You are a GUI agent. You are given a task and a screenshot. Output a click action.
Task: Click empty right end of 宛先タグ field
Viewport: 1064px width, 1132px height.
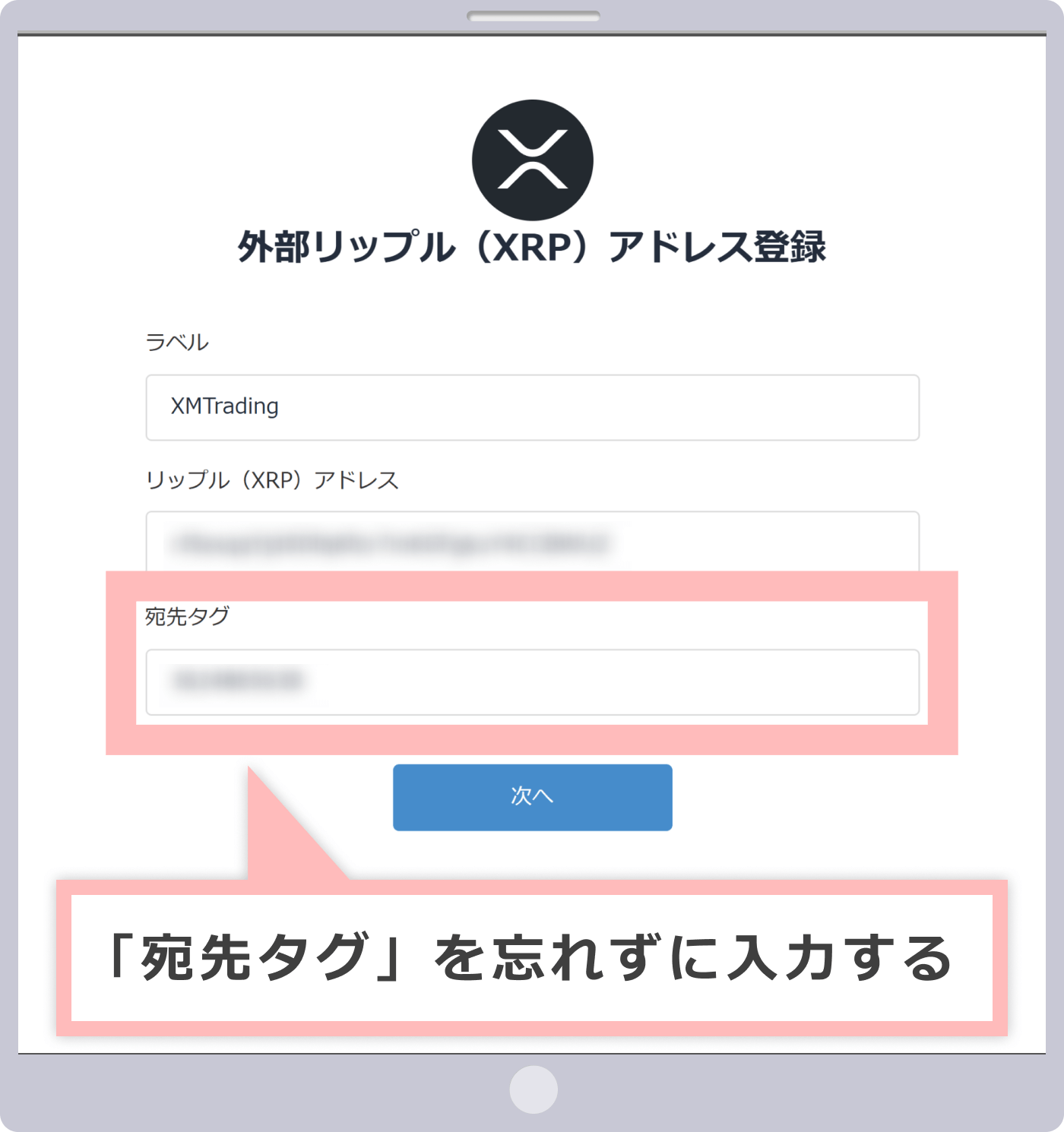click(836, 681)
